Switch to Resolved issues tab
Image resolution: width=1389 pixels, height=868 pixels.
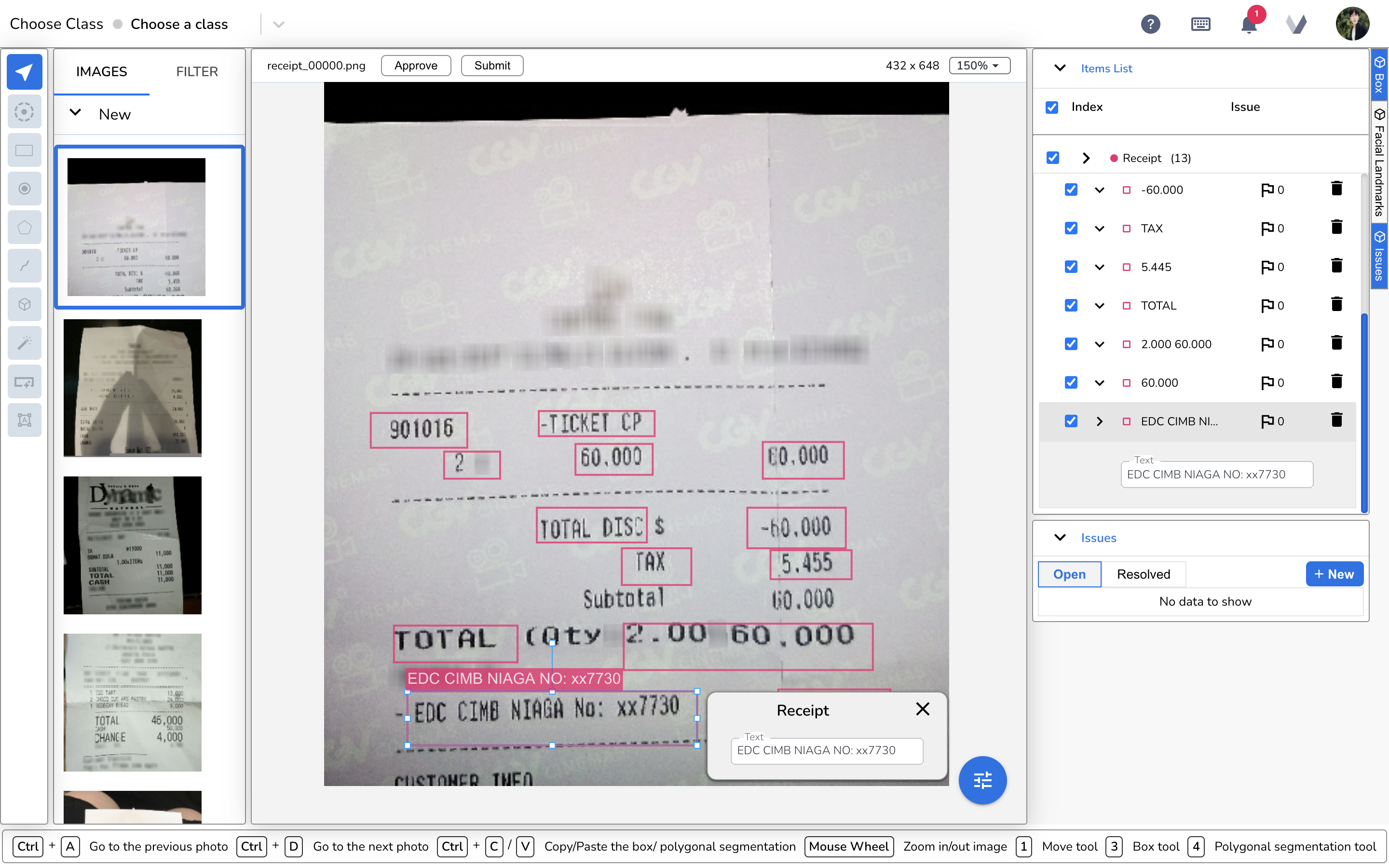point(1143,574)
